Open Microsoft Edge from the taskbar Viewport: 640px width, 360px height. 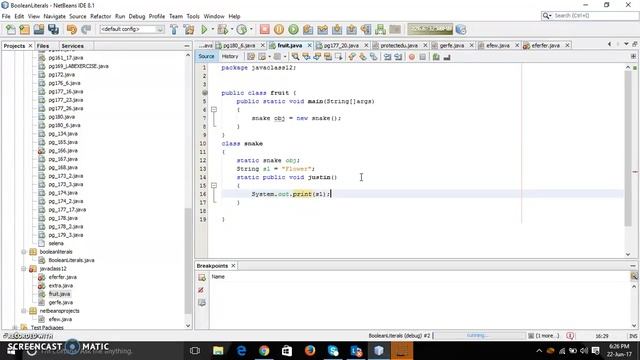pyautogui.click(x=241, y=351)
